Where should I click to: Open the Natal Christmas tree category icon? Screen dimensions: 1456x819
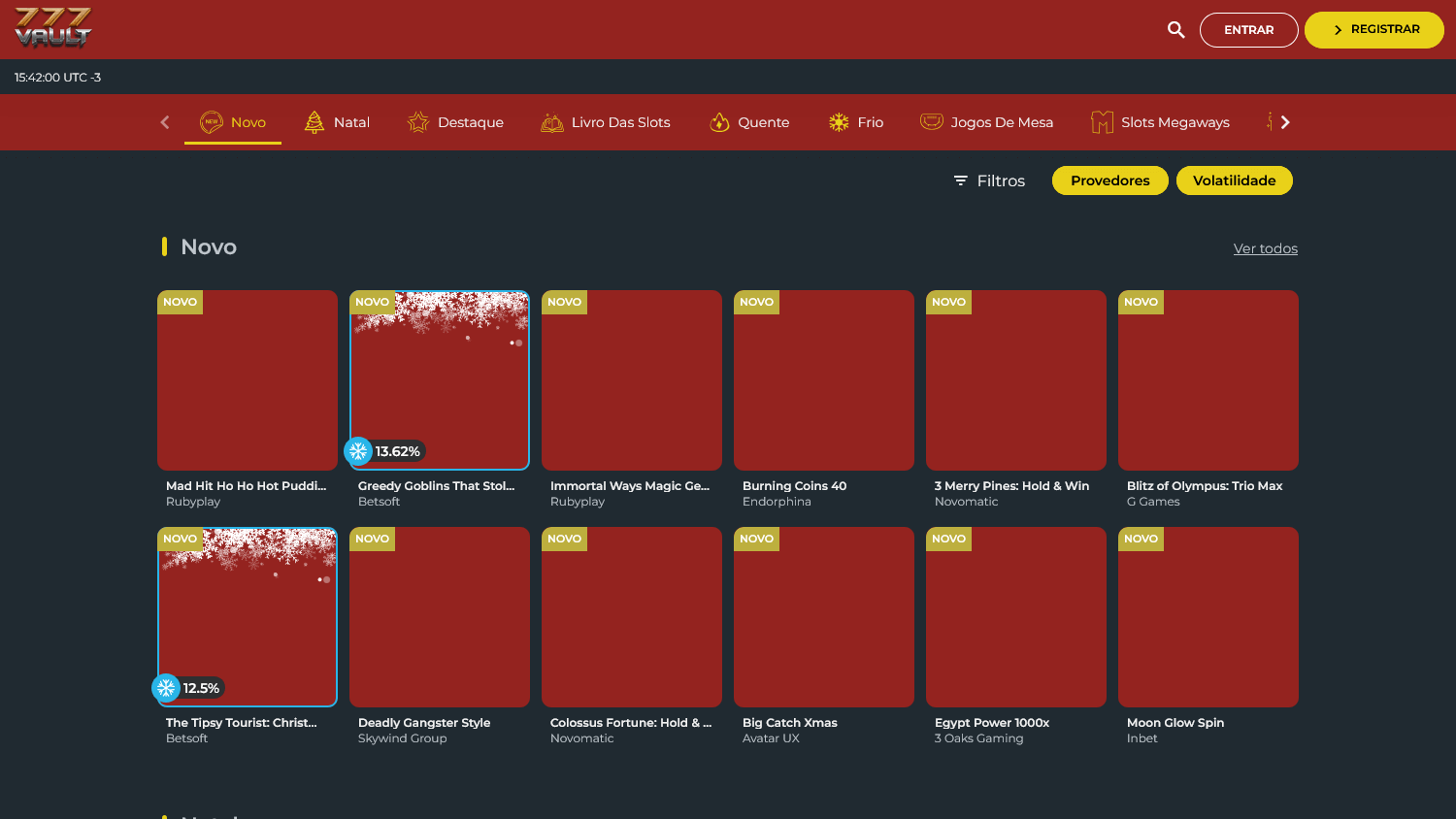click(x=312, y=121)
